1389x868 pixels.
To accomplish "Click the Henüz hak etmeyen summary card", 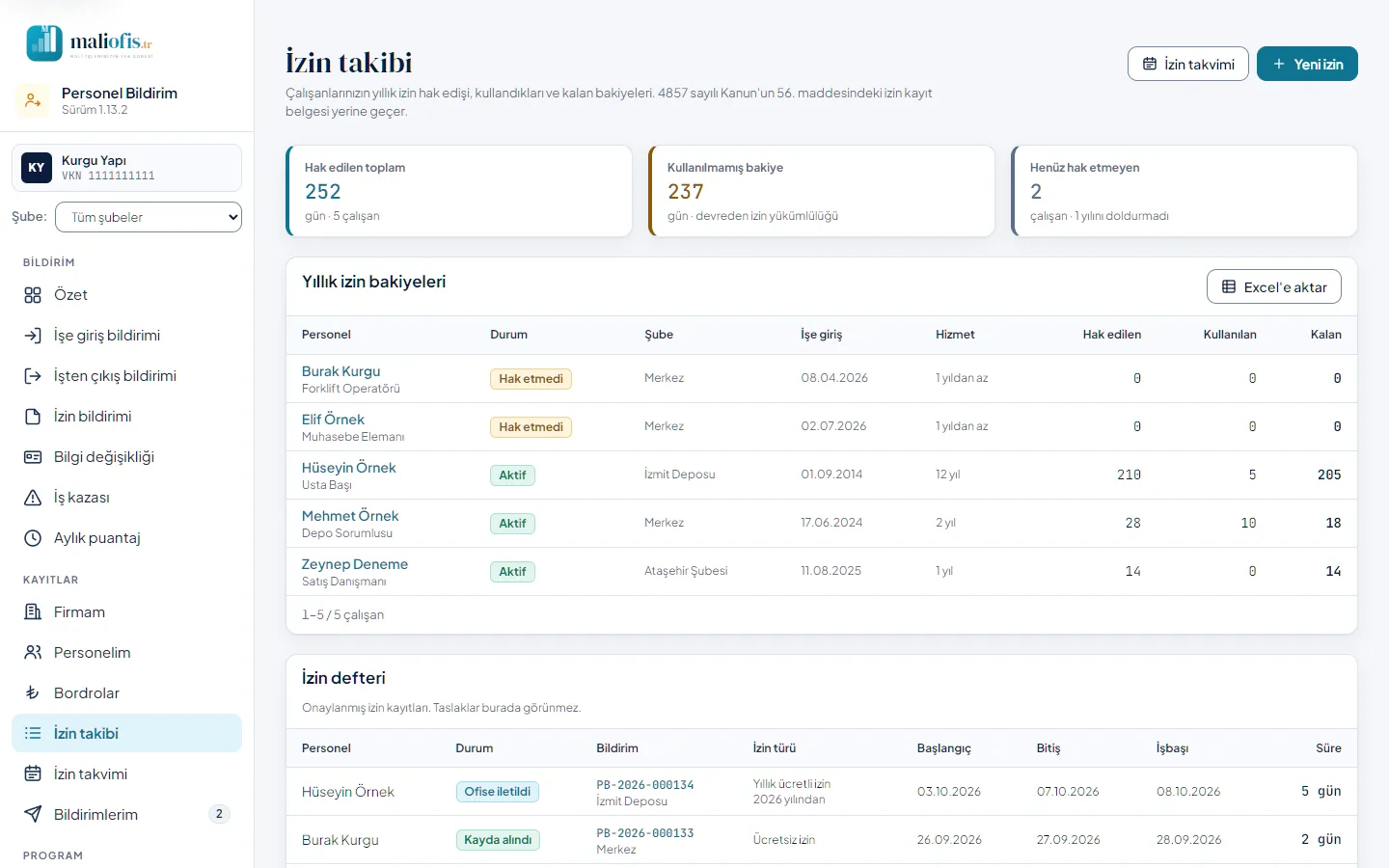I will [x=1185, y=191].
